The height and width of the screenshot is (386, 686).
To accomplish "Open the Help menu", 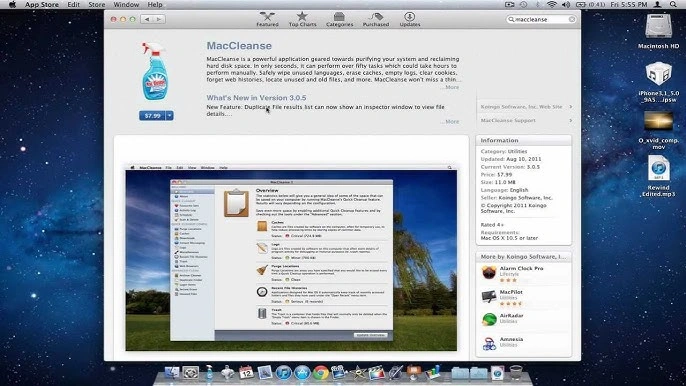I will coord(155,4).
